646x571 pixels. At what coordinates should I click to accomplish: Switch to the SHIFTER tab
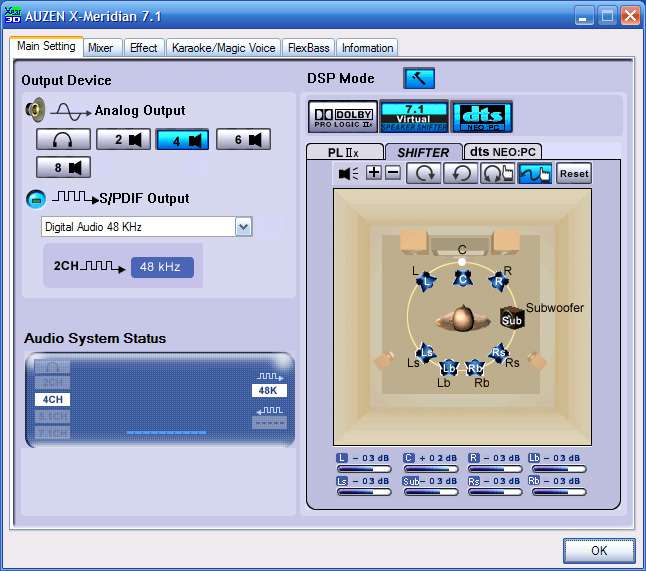(x=423, y=152)
